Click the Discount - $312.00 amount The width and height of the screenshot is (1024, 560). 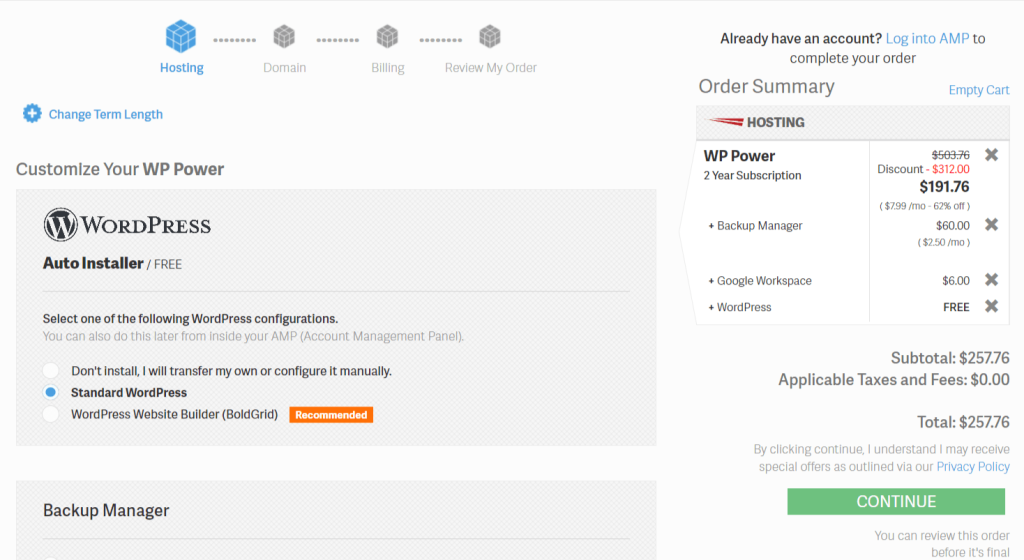point(923,169)
